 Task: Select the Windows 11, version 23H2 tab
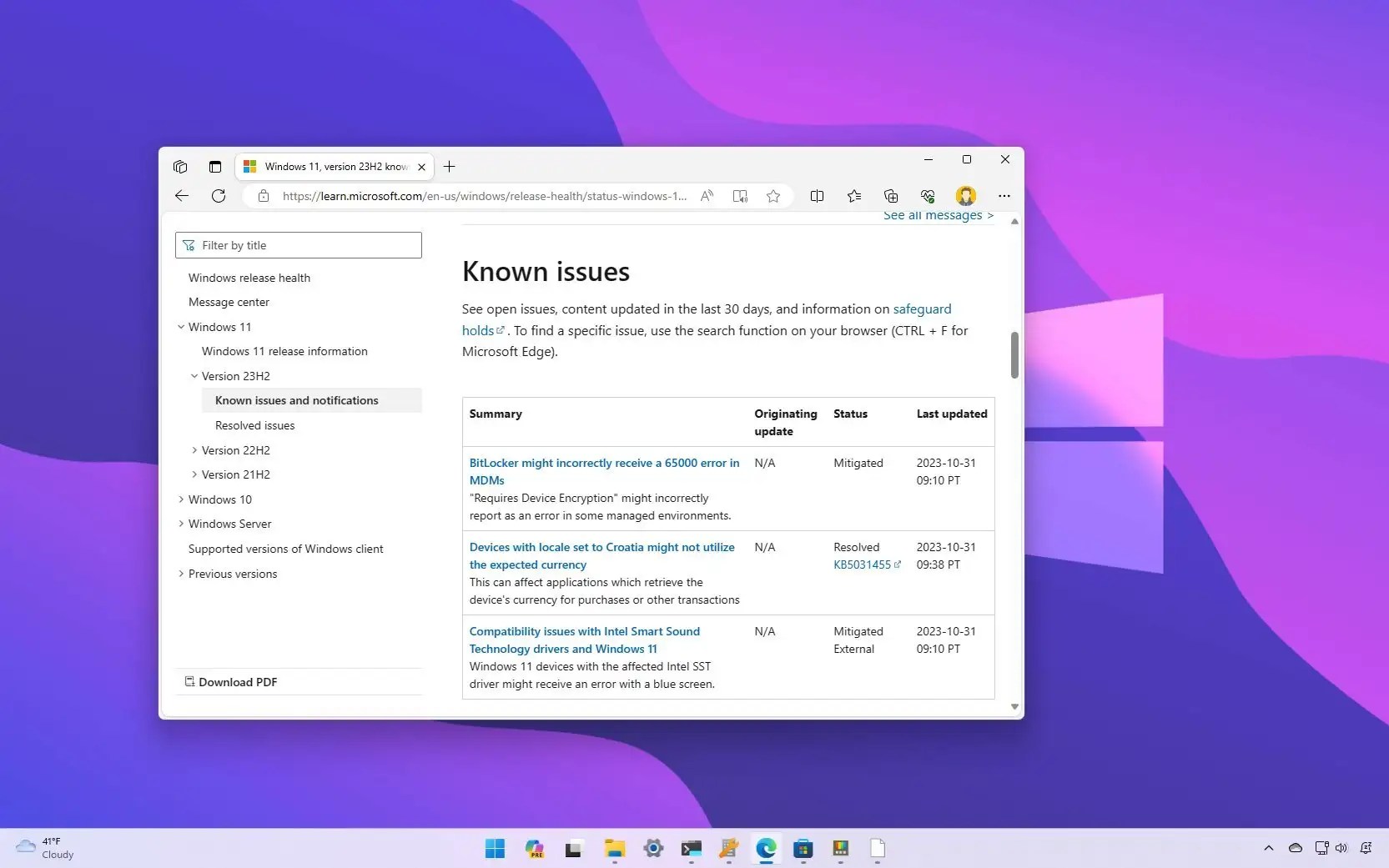(x=330, y=167)
